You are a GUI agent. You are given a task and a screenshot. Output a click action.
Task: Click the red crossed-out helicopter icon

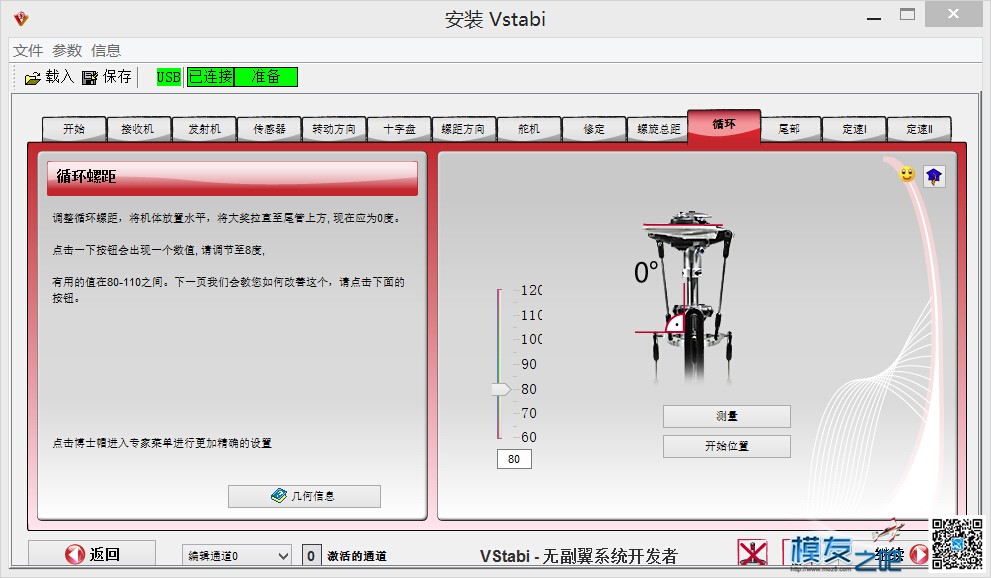tap(752, 554)
